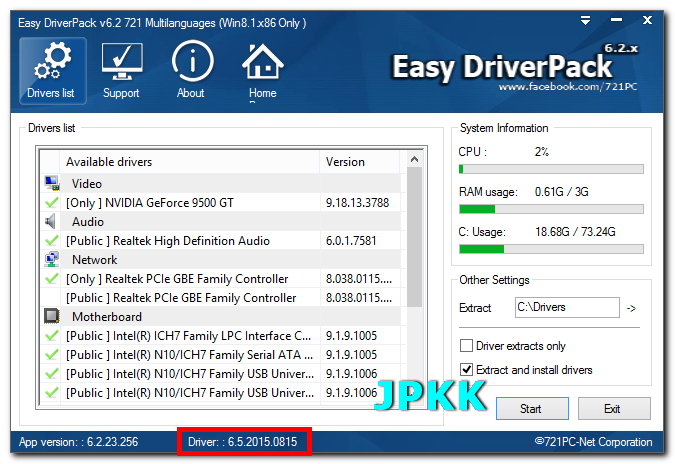Click App version 6.2.23.256 status text

(x=78, y=442)
